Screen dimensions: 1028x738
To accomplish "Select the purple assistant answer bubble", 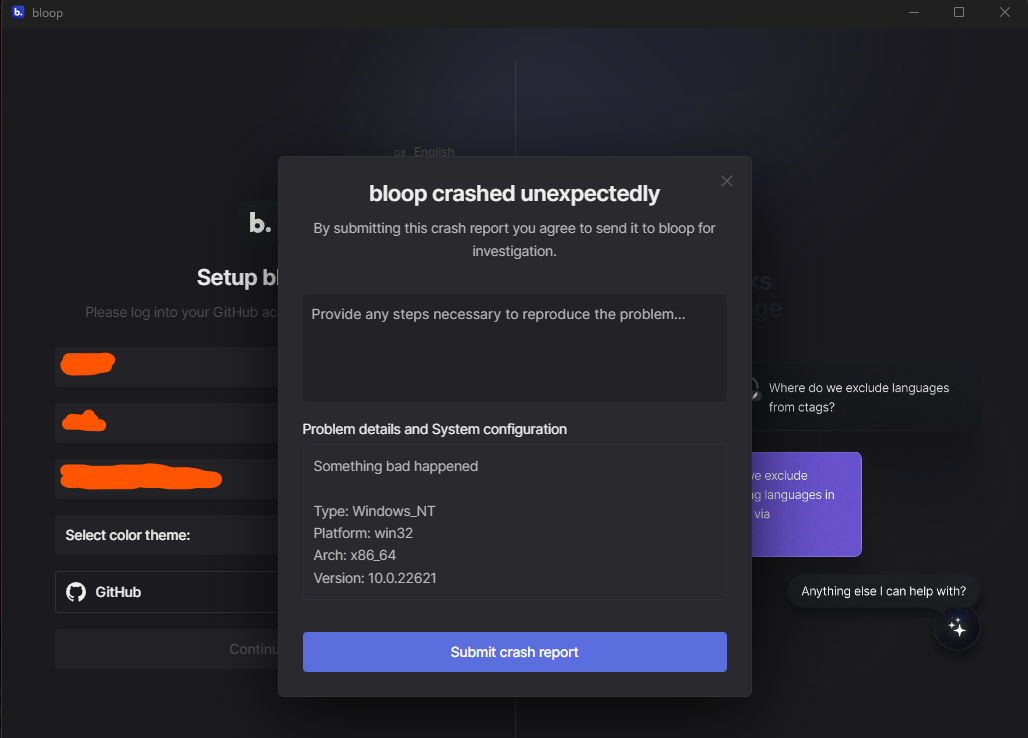I will pyautogui.click(x=806, y=504).
